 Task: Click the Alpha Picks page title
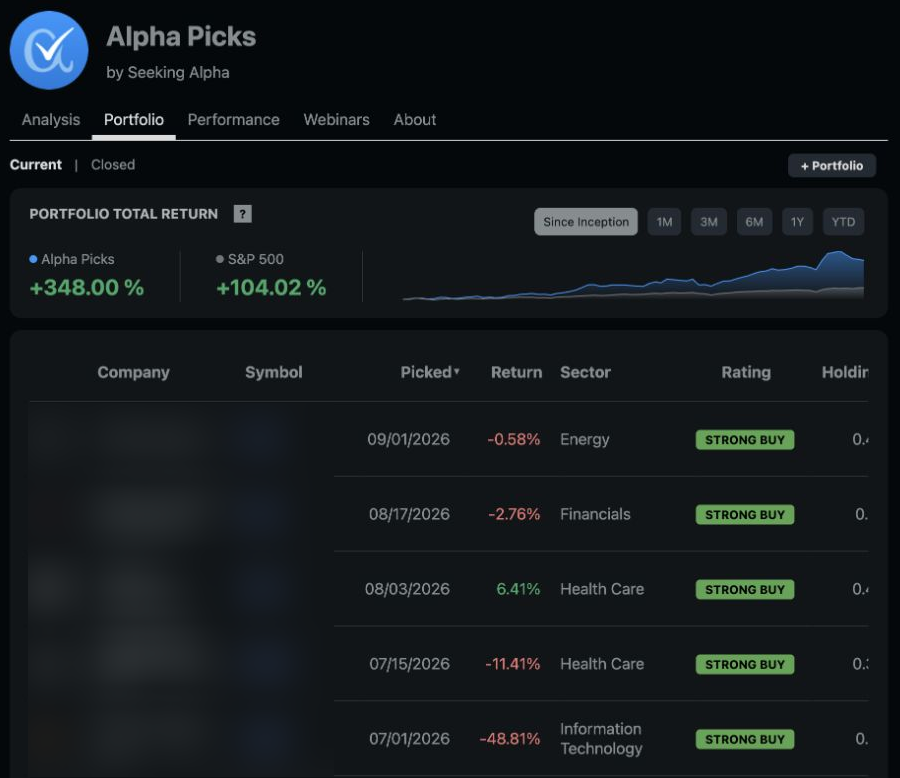tap(181, 37)
